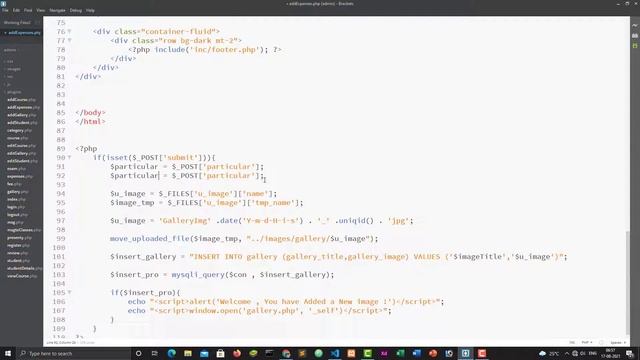Open course.php from file tree

point(17,138)
